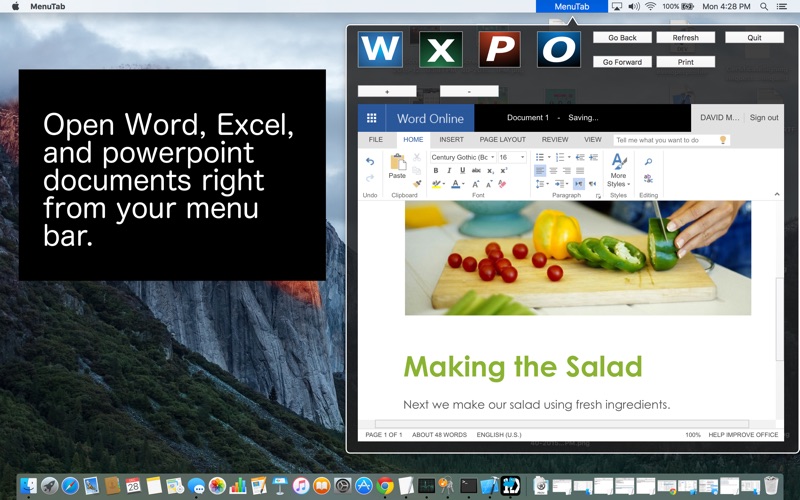The image size is (800, 500).
Task: Expand the More Styles gallery
Action: click(618, 170)
